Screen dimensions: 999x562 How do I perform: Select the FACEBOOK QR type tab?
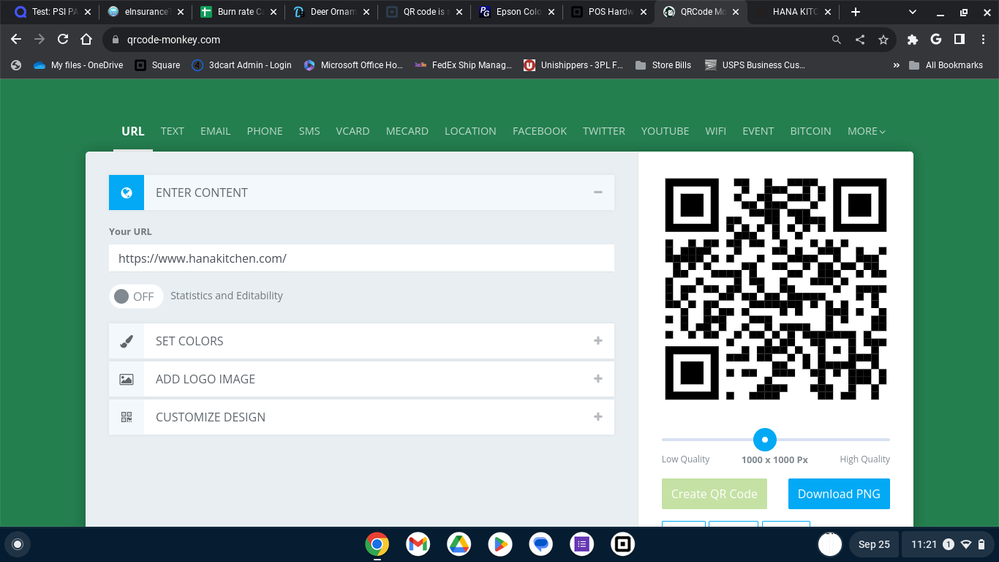[540, 131]
